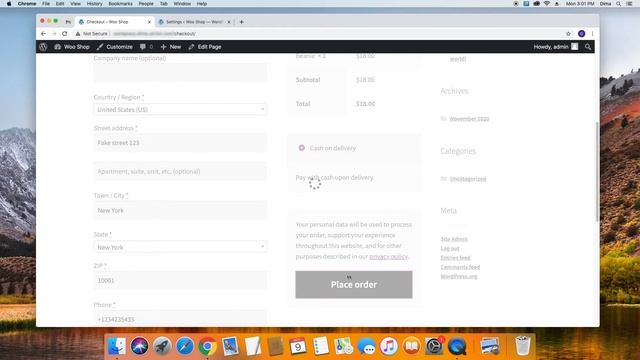Click the search magnifier in WordPress admin bar
Screen dimensions: 640x360
coord(588,47)
